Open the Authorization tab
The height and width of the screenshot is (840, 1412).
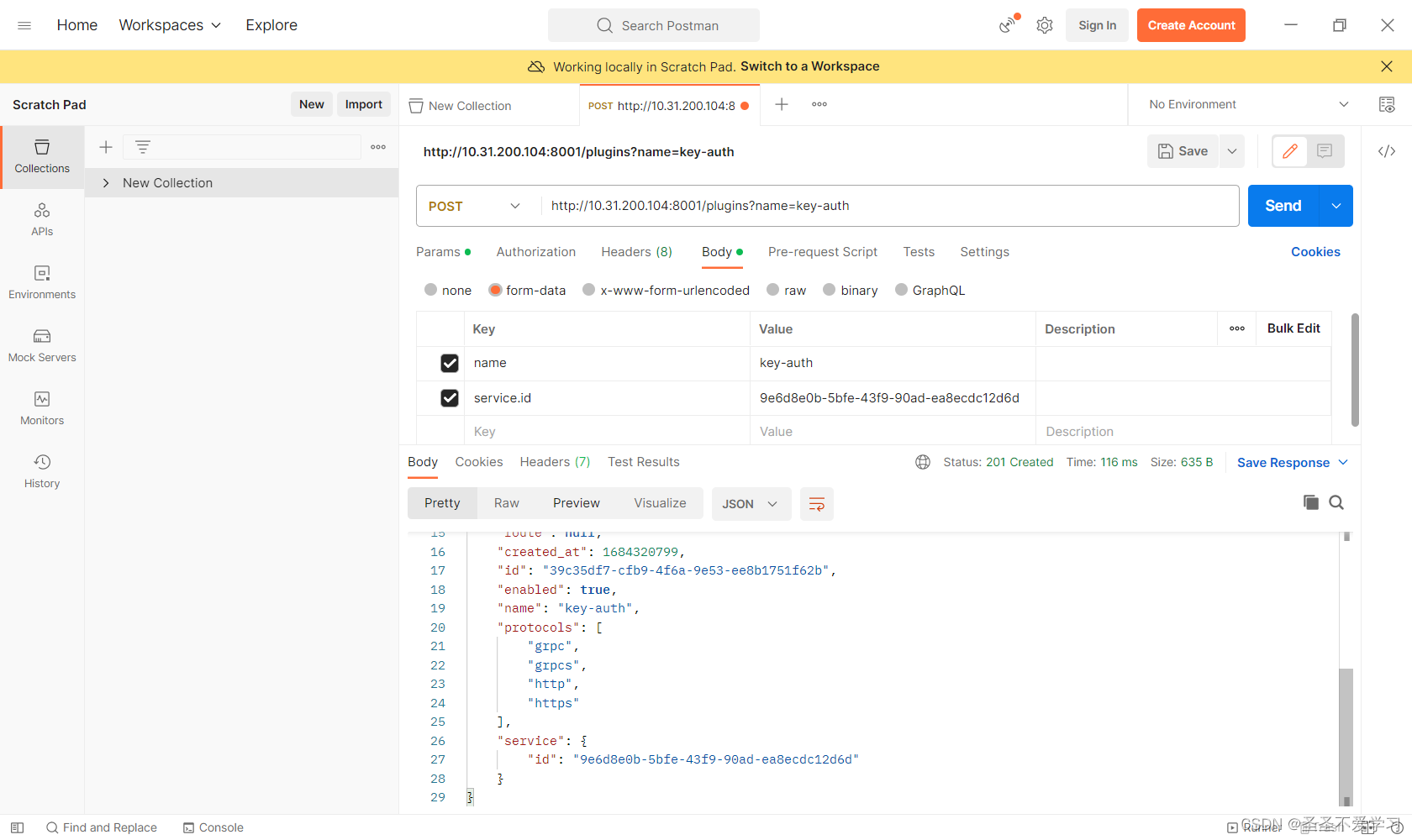point(536,252)
